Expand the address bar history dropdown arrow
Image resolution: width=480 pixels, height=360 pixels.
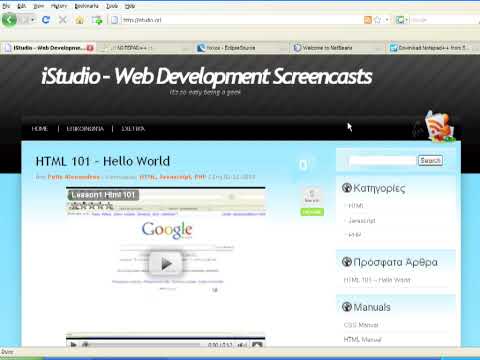(387, 20)
